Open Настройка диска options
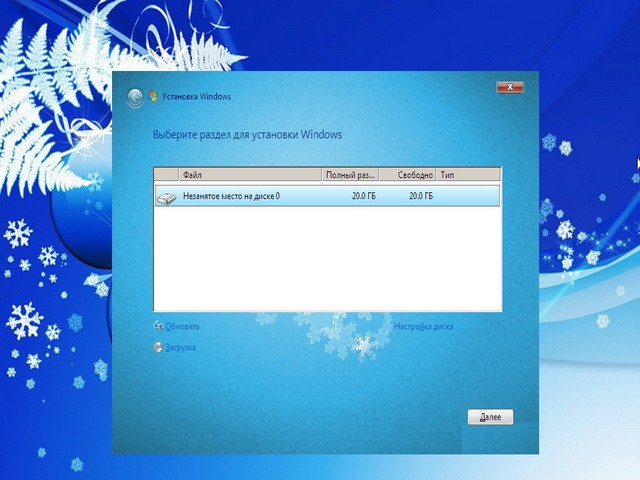This screenshot has width=640, height=480. click(x=424, y=327)
